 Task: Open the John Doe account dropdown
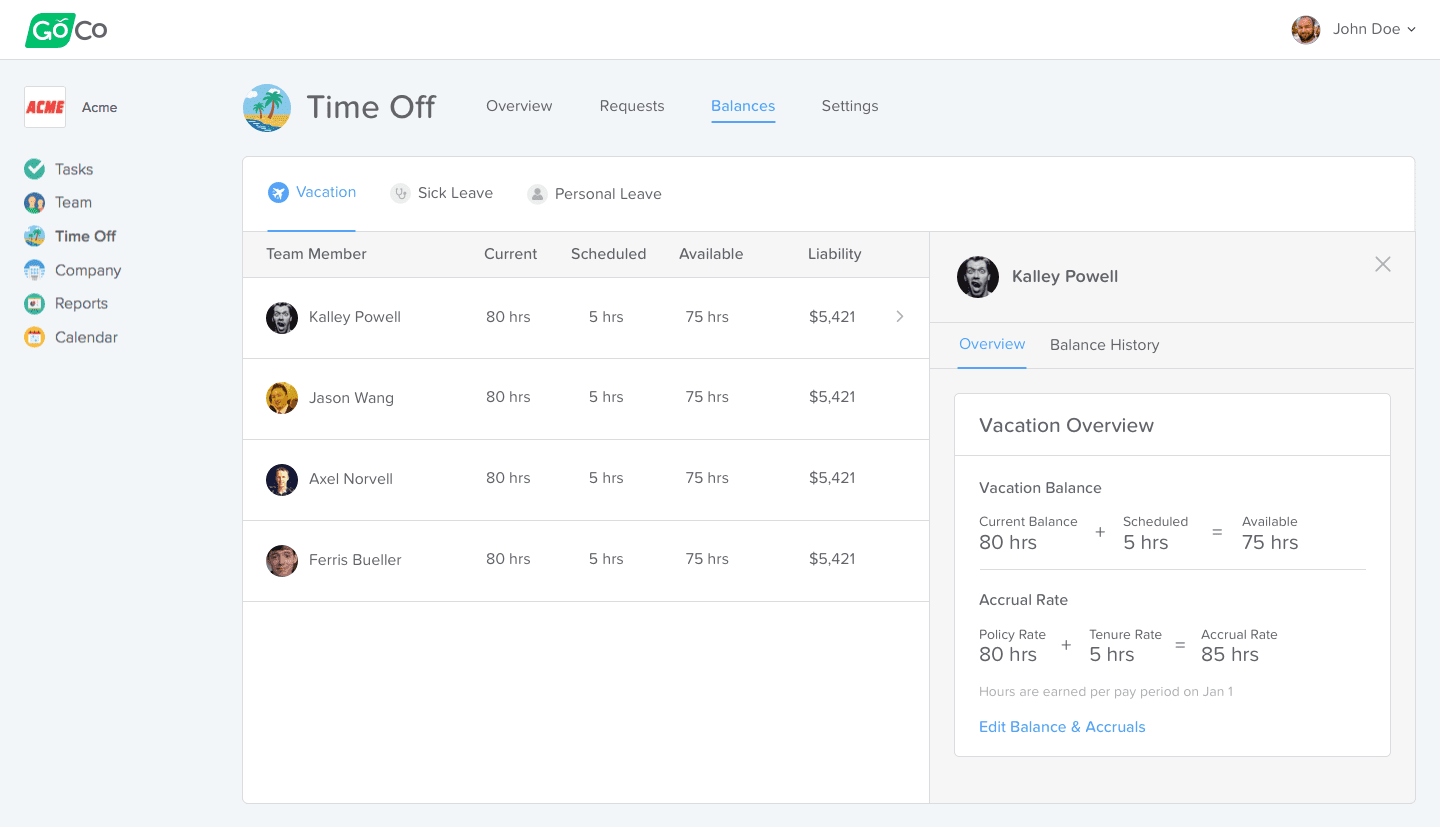(x=1354, y=29)
